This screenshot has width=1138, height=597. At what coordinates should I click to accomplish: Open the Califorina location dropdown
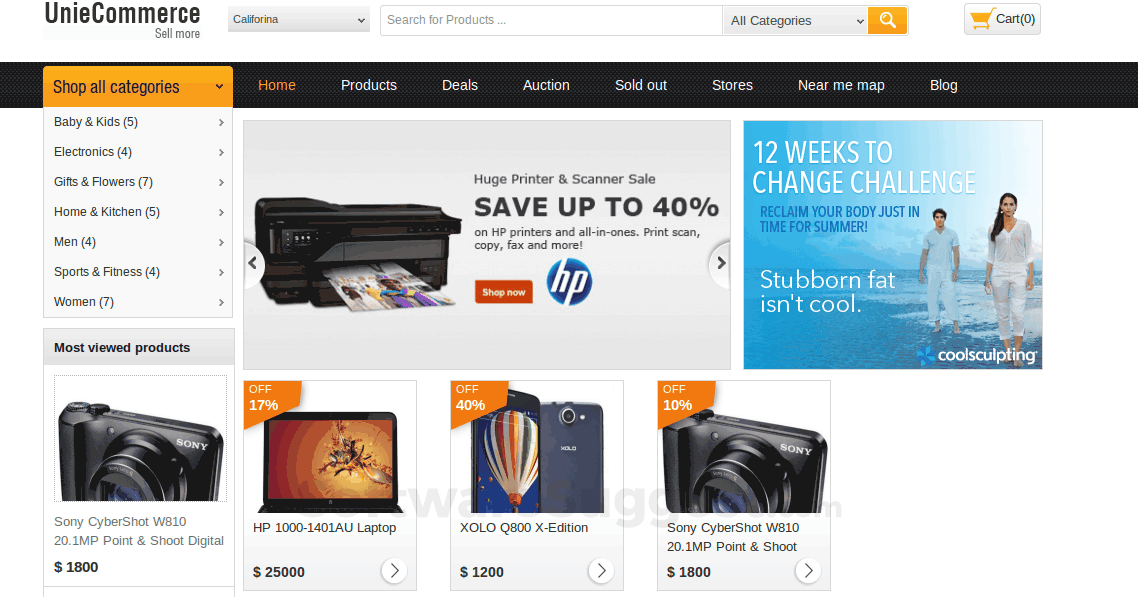coord(298,20)
